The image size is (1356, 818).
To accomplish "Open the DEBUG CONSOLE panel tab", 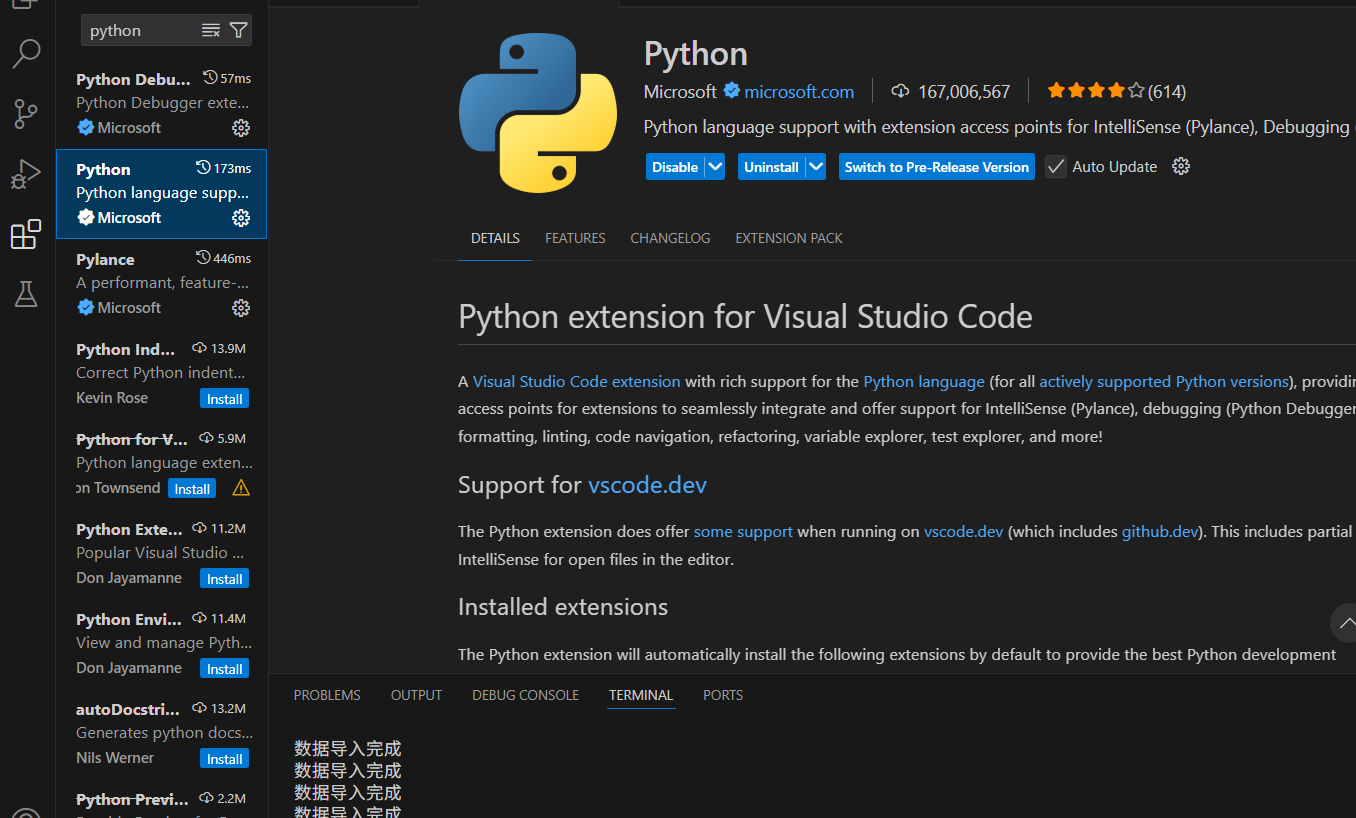I will pyautogui.click(x=525, y=695).
